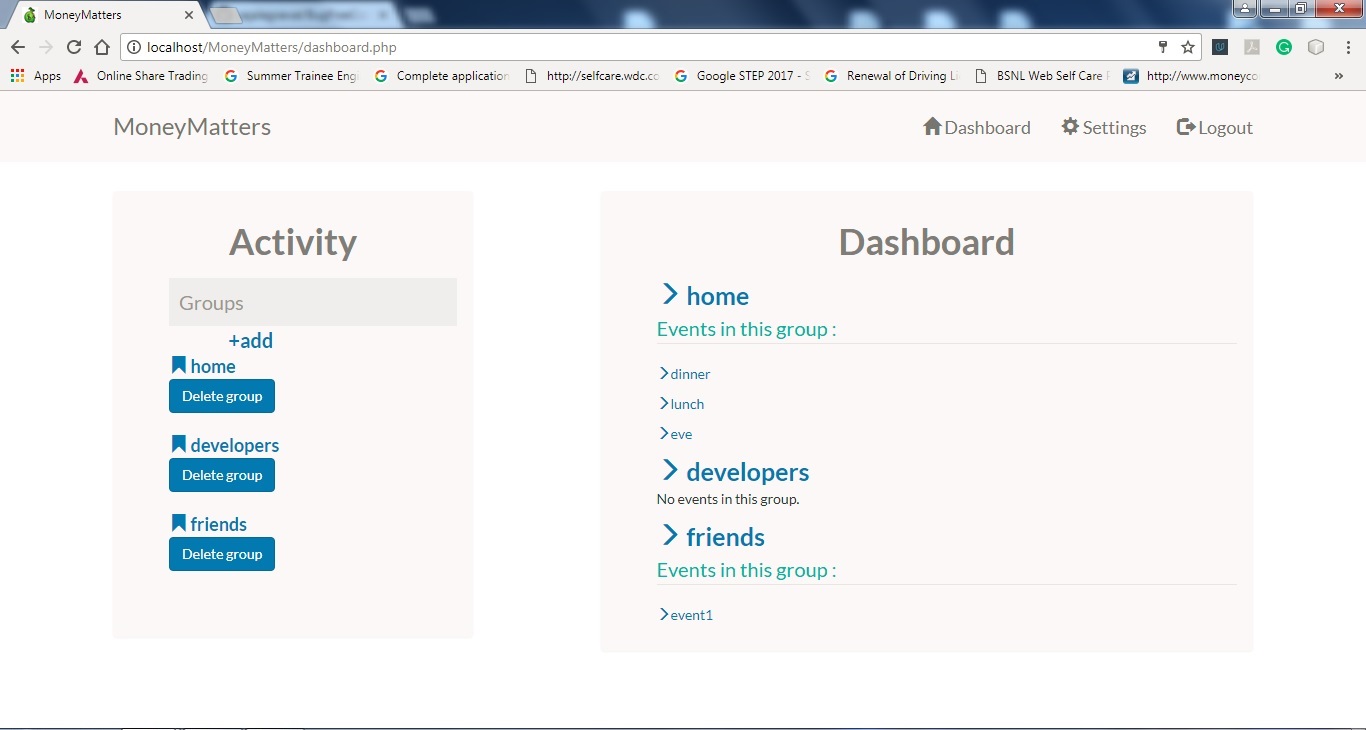The width and height of the screenshot is (1366, 730).
Task: Expand the home group on Dashboard
Action: coord(705,296)
